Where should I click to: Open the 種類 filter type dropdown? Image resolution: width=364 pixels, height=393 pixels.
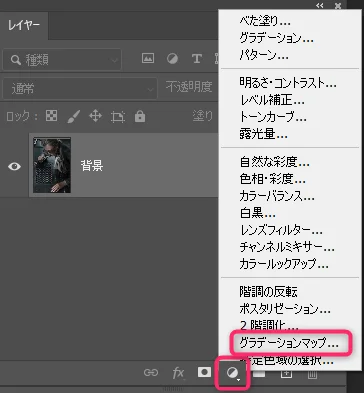coord(62,60)
